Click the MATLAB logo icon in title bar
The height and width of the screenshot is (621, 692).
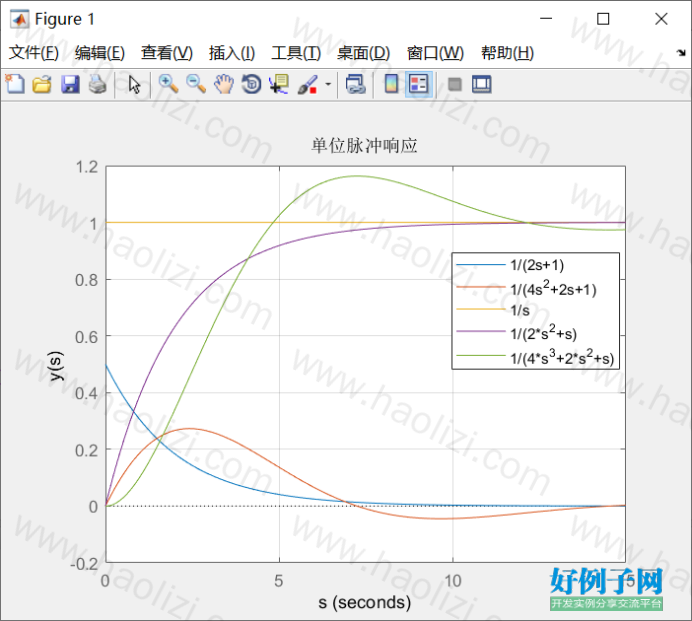coord(19,19)
